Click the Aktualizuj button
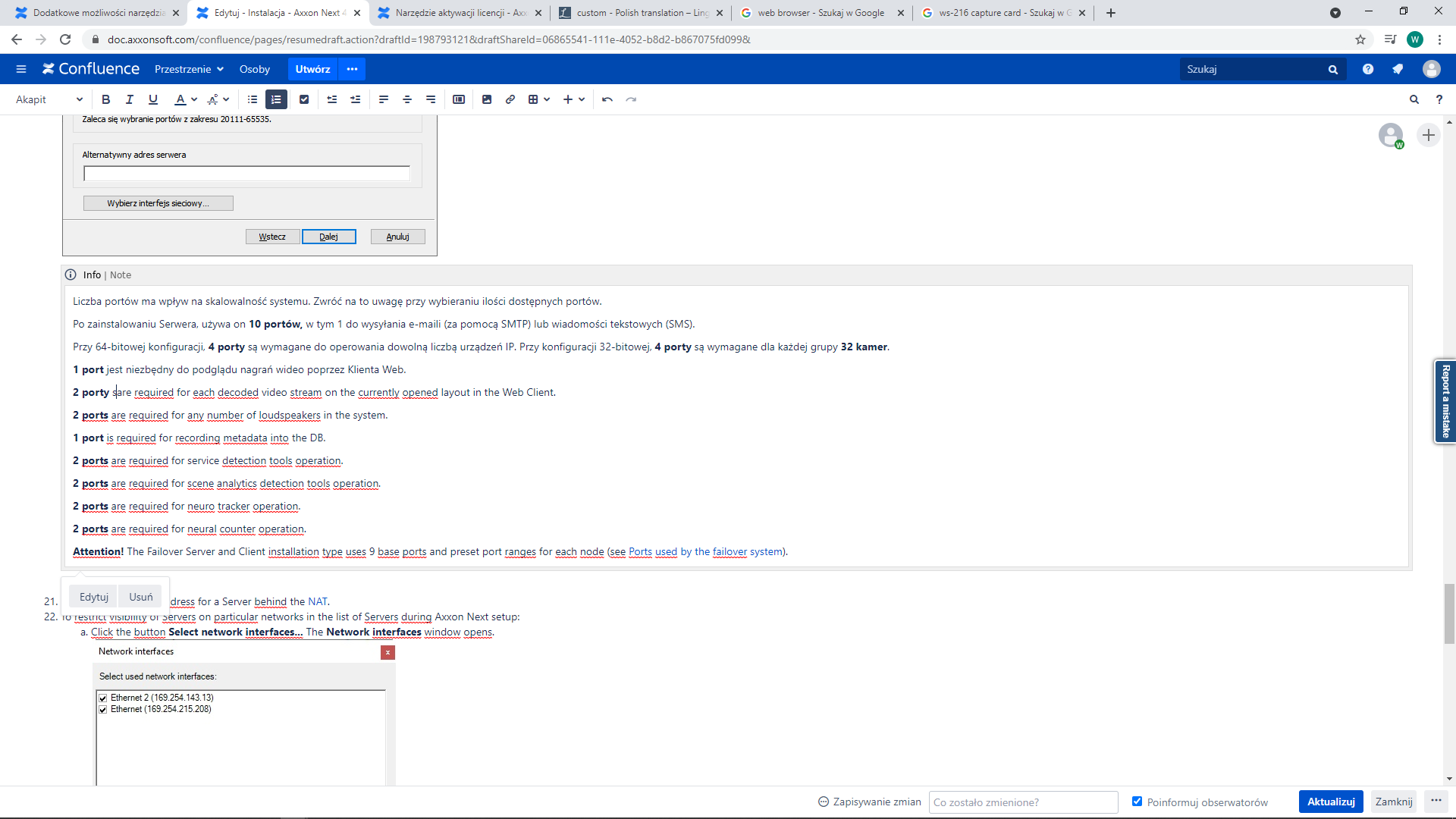The image size is (1456, 819). tap(1330, 802)
